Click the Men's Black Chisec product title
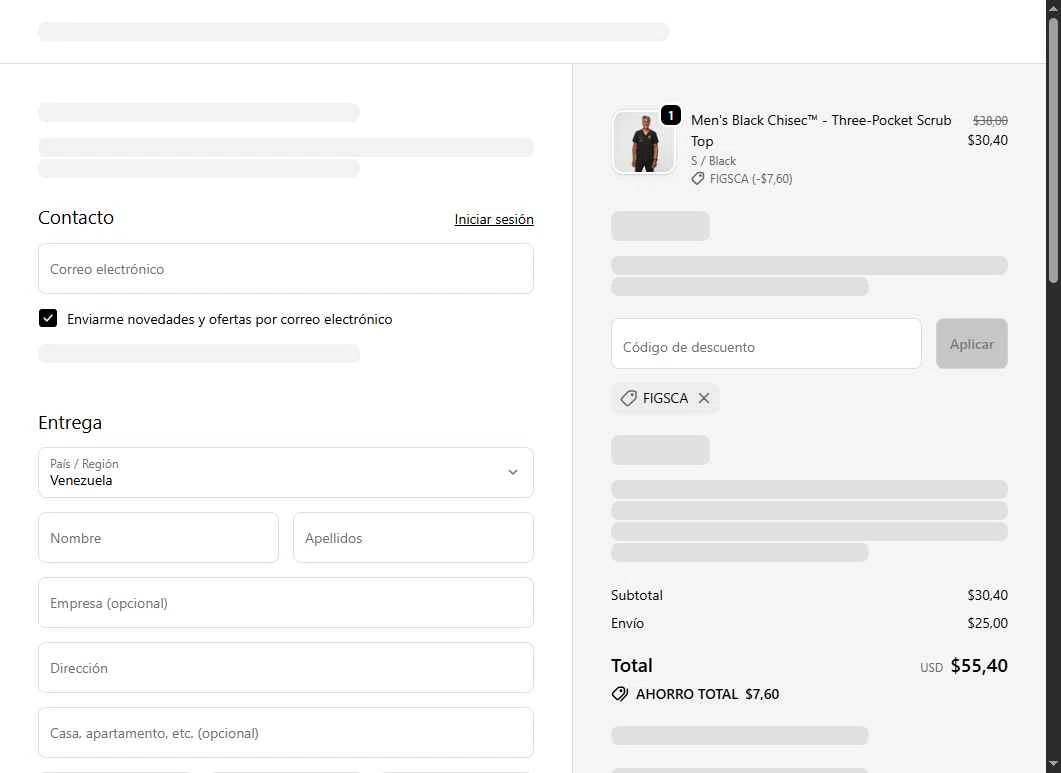Viewport: 1061px width, 773px height. coord(820,130)
